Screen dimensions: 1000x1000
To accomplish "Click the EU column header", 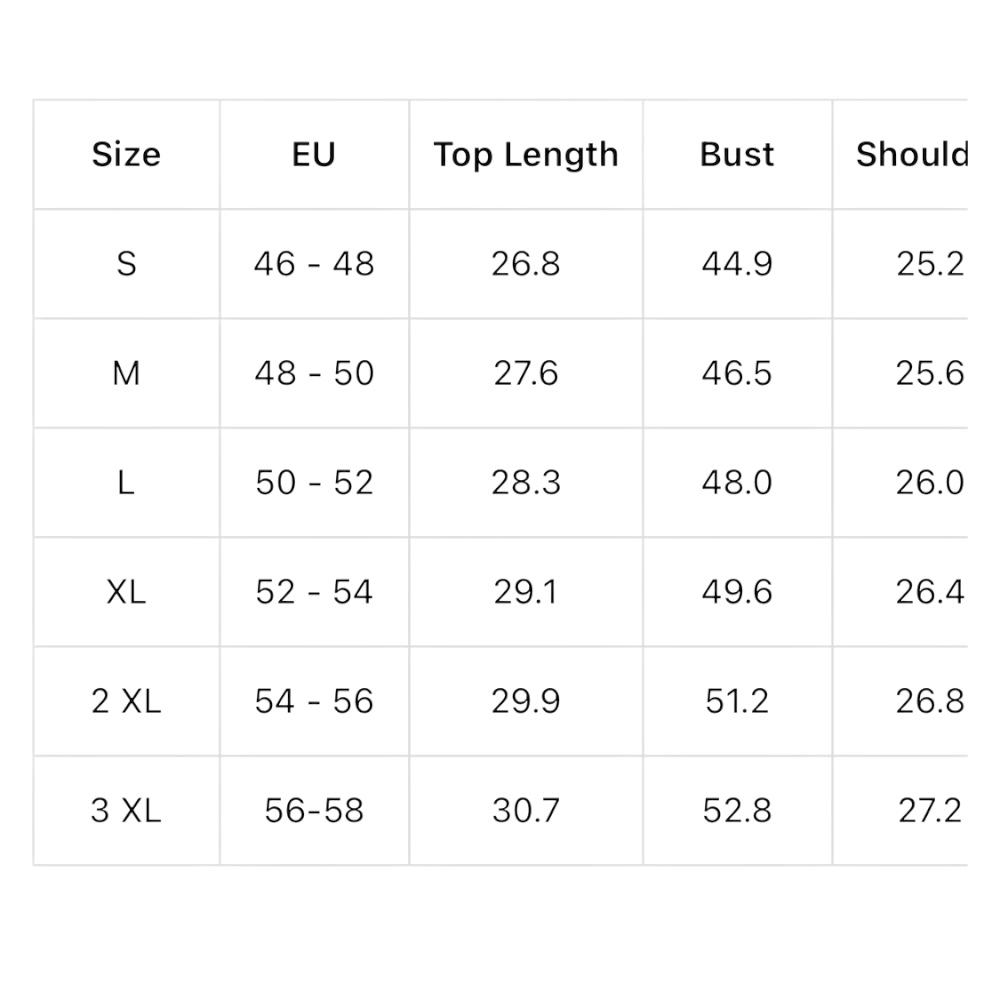I will (314, 154).
